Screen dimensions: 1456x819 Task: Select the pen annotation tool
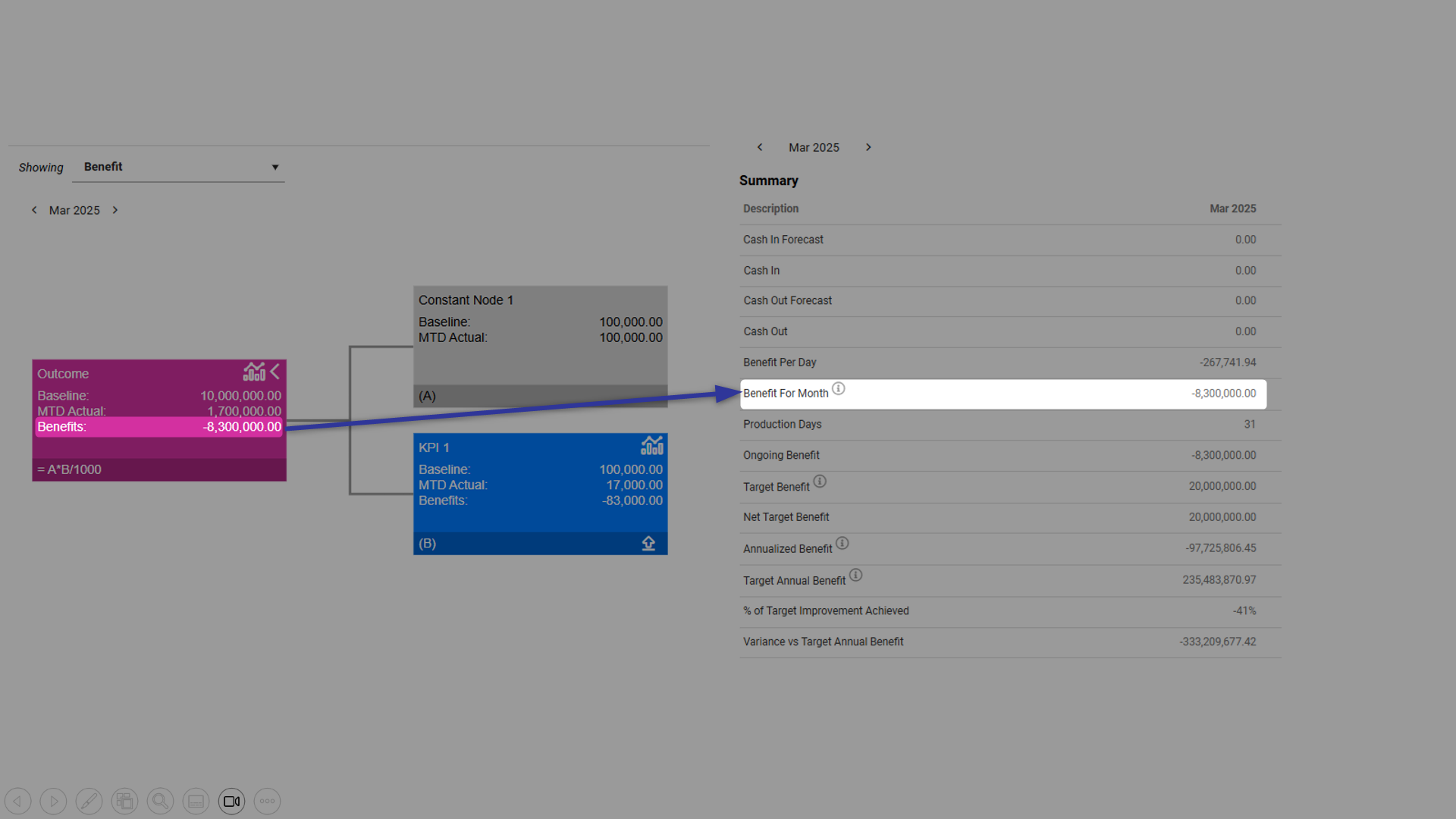click(89, 801)
